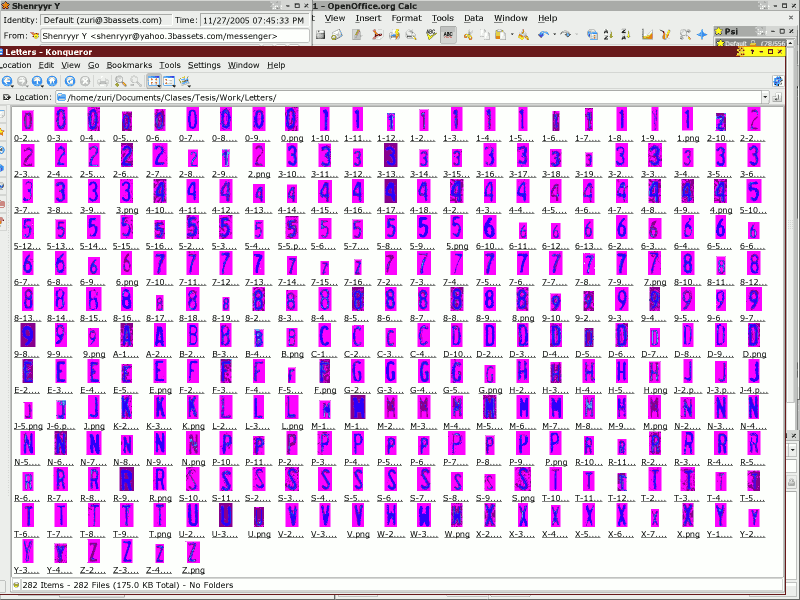Click the Cut scissors icon in Calc

point(469,34)
